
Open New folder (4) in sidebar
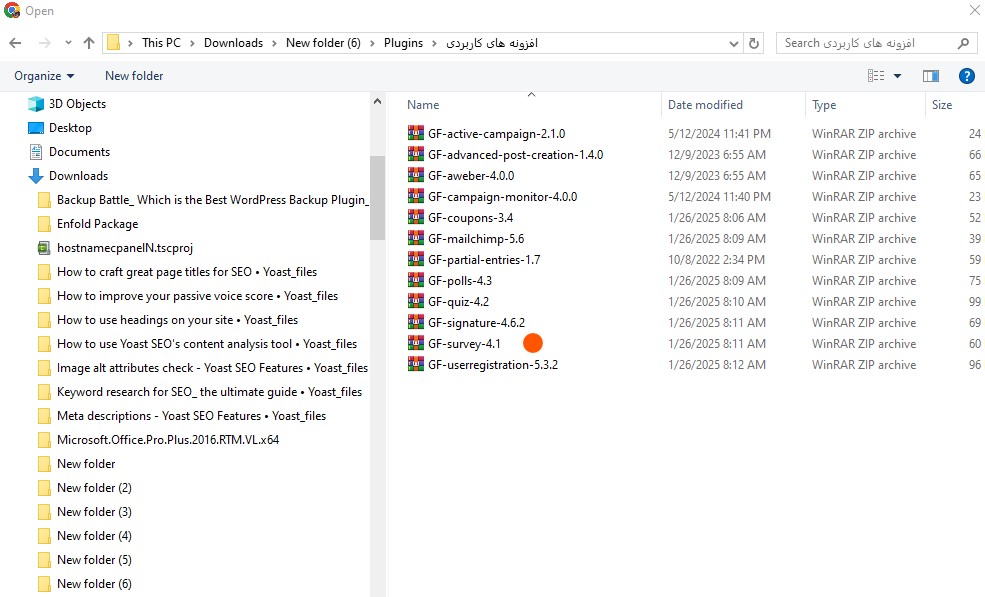94,535
